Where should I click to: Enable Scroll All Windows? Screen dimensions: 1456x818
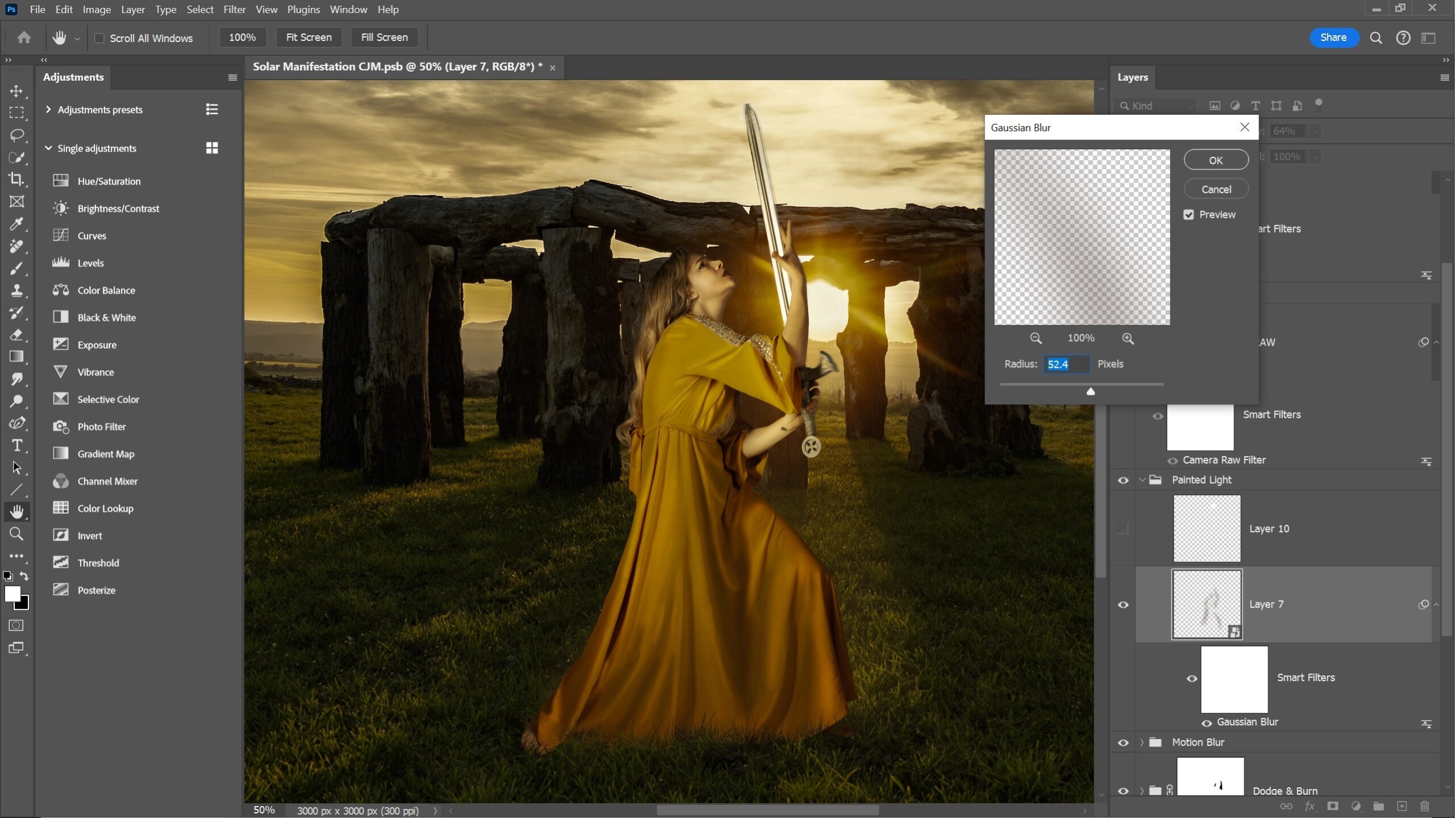(100, 38)
